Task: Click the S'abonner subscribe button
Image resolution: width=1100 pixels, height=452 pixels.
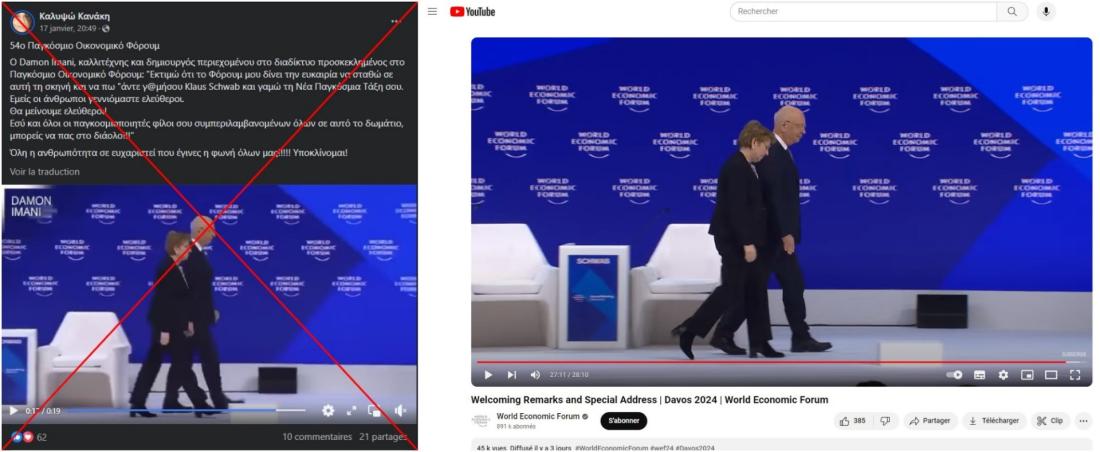Action: [624, 420]
